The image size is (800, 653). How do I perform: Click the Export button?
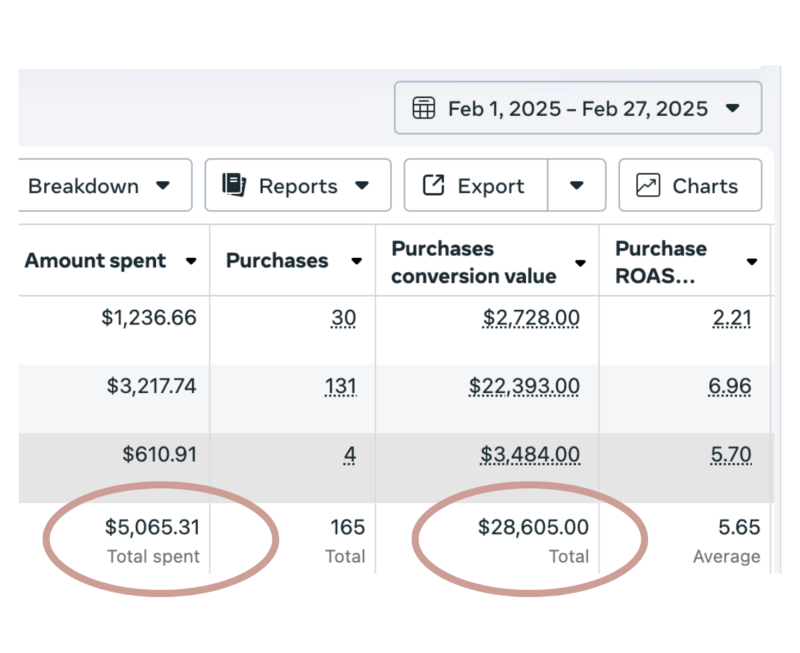(x=476, y=185)
